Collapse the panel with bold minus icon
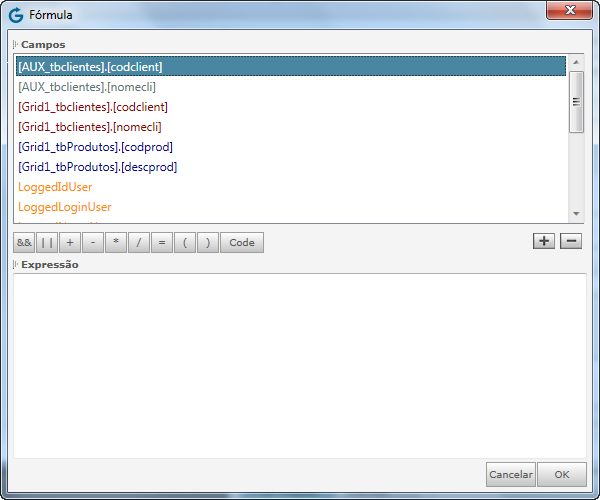Image resolution: width=600 pixels, height=500 pixels. (x=570, y=241)
